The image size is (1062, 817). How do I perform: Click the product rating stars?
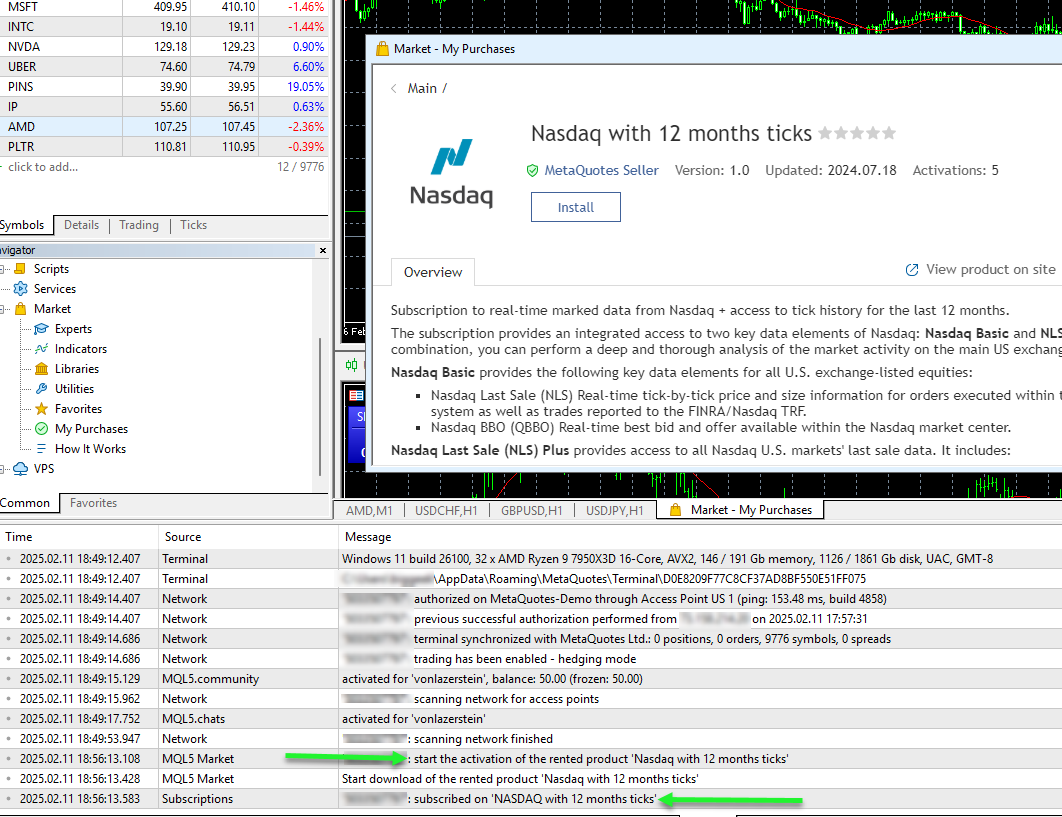(x=857, y=133)
